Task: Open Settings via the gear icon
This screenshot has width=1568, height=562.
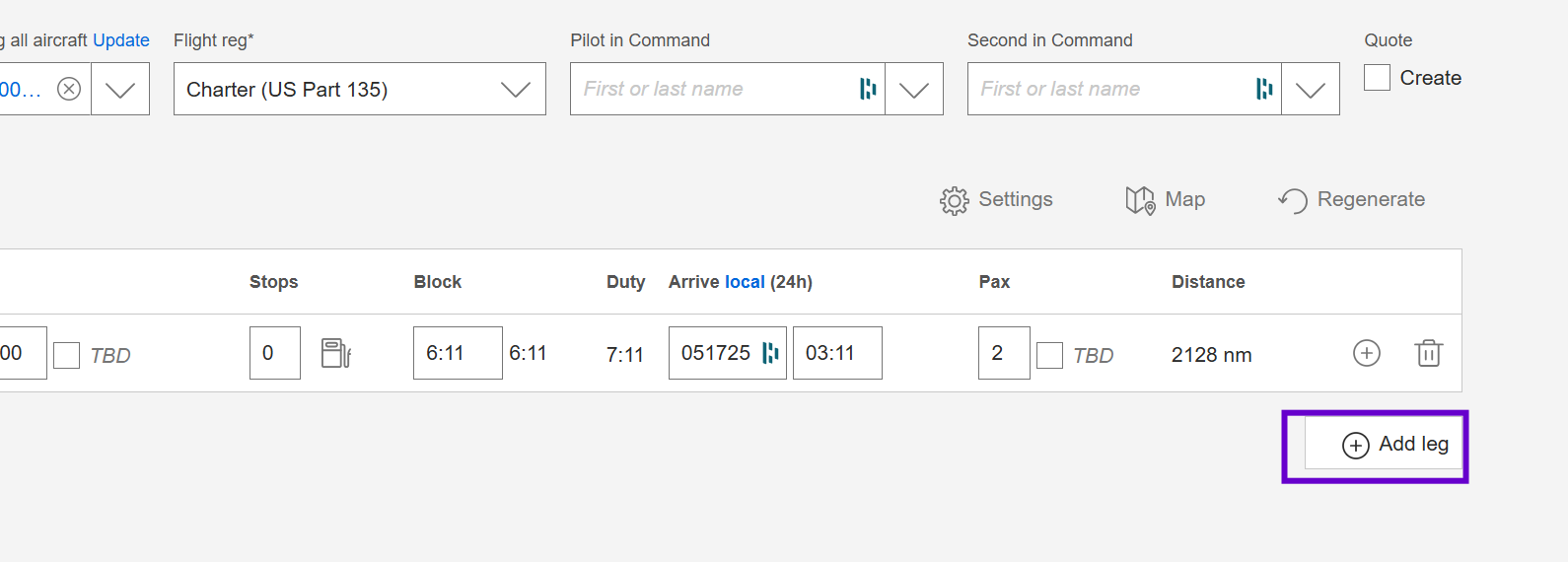Action: coord(954,201)
